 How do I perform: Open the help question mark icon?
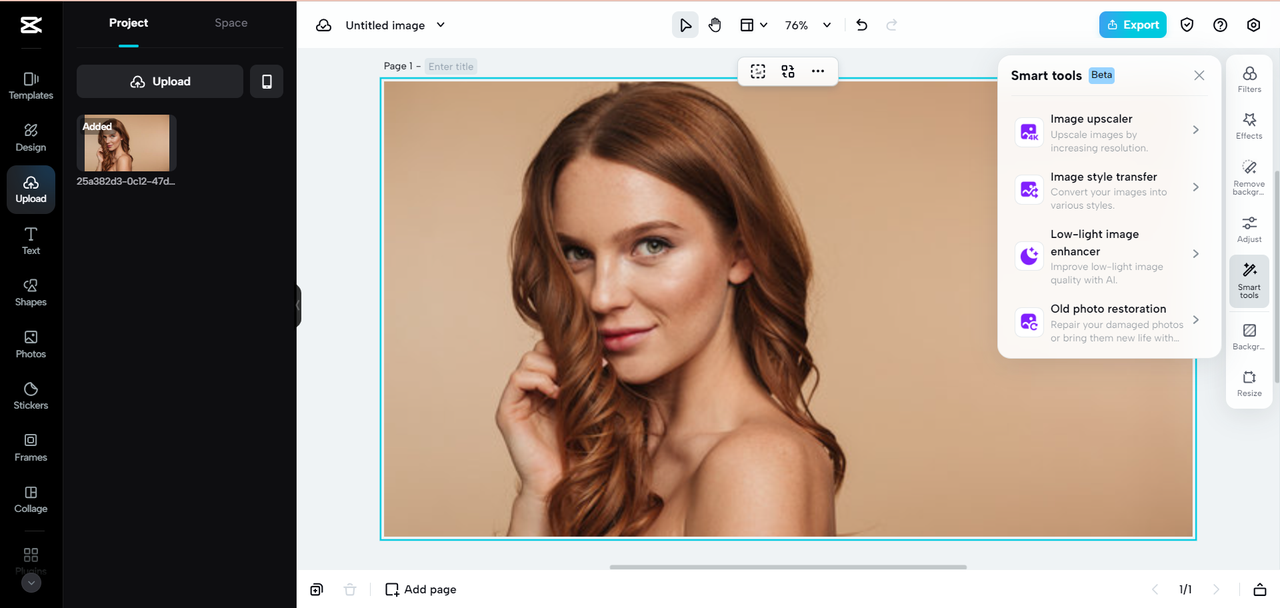click(x=1220, y=25)
